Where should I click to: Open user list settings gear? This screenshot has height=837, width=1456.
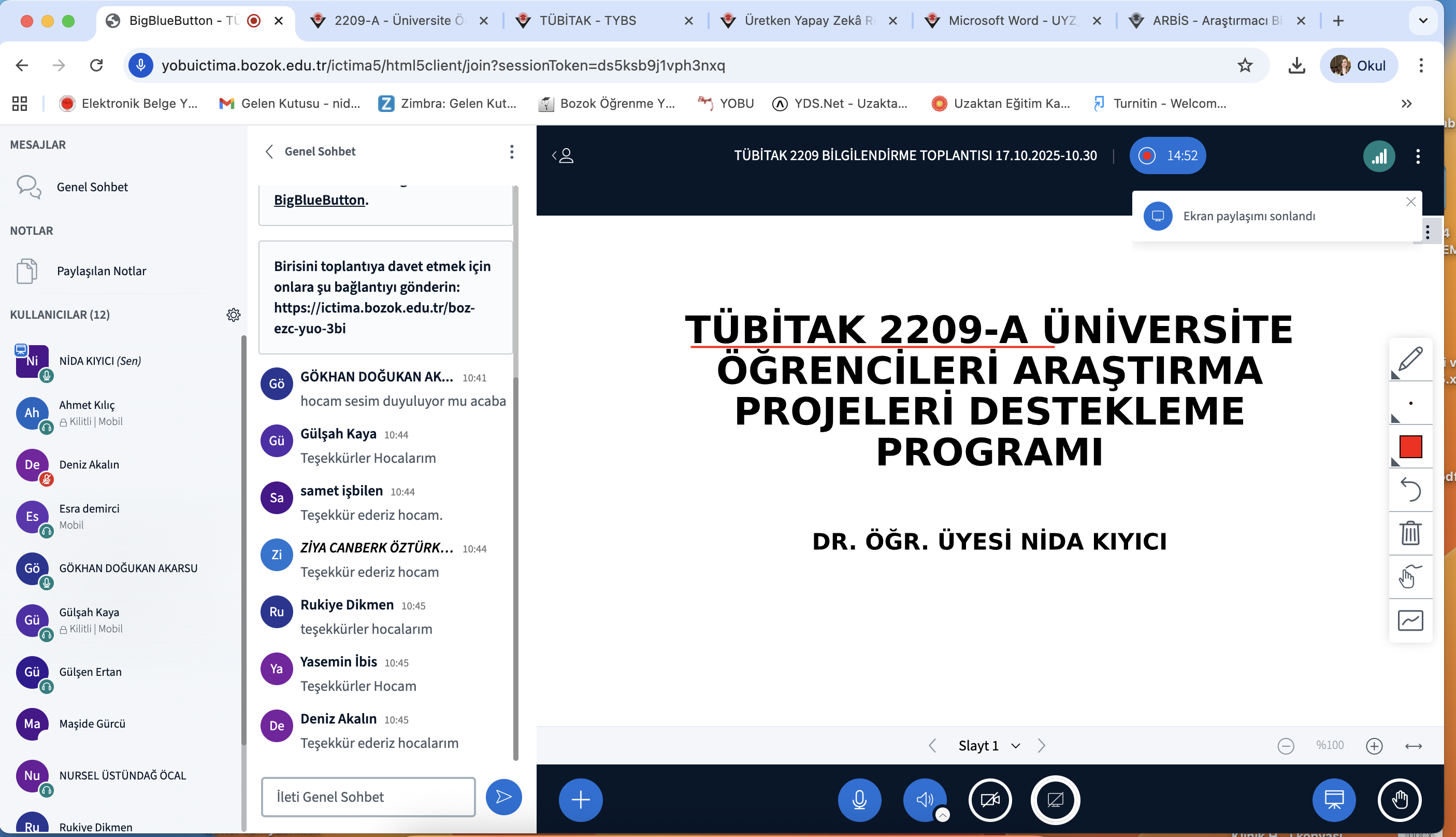click(233, 315)
